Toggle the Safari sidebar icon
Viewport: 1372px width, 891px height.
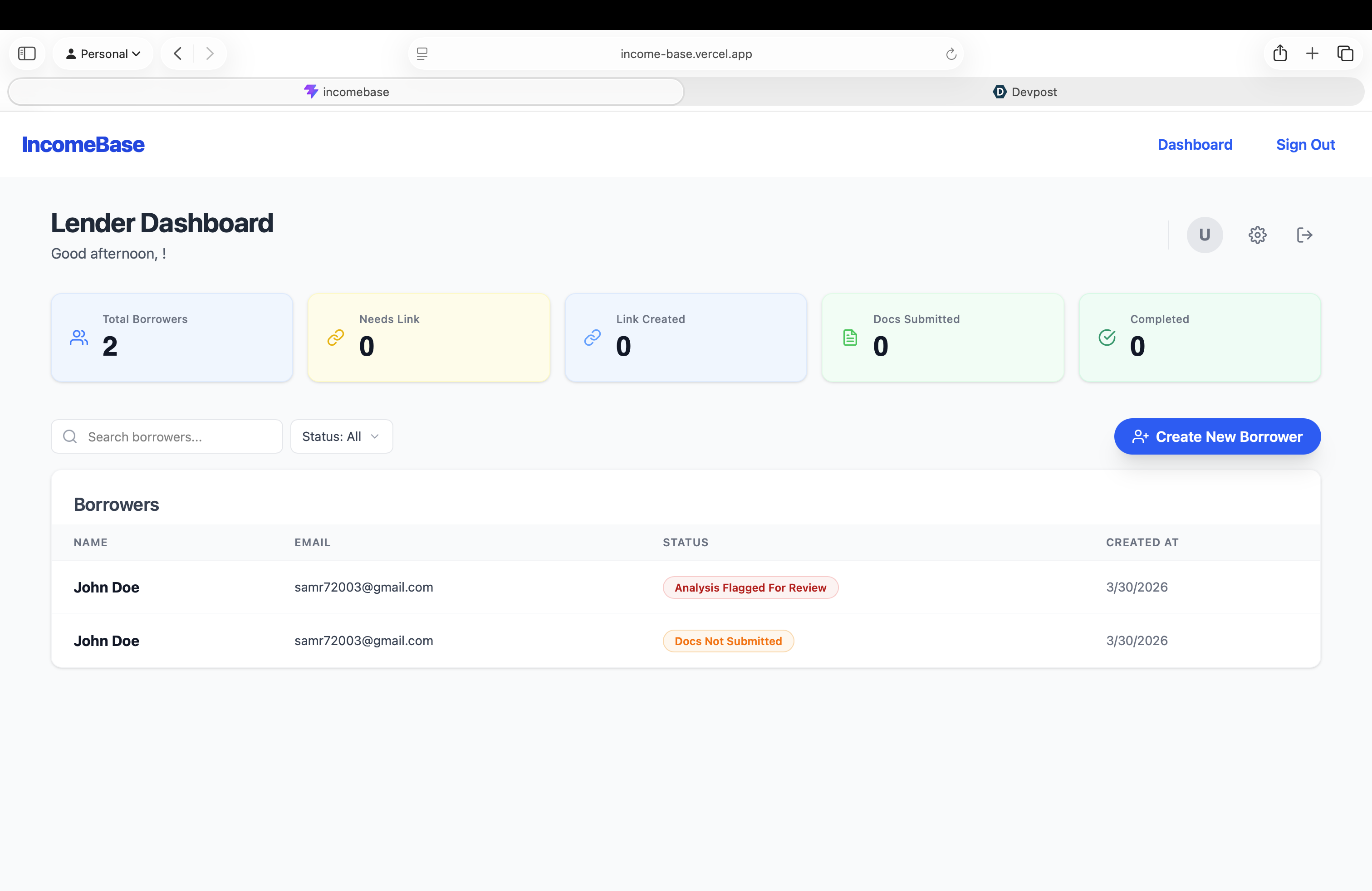[x=27, y=54]
